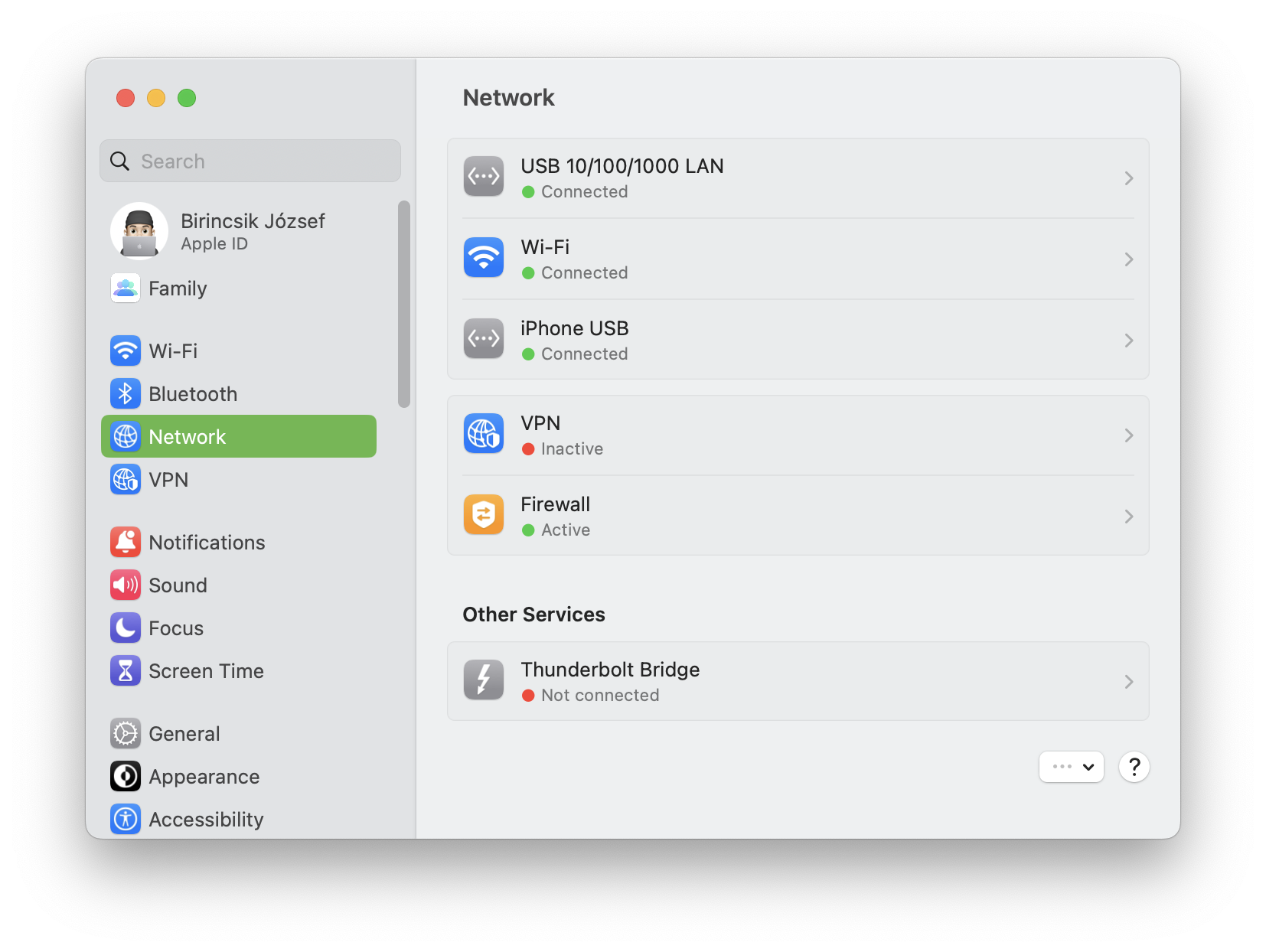Viewport: 1266px width, 952px height.
Task: Click 'Inactive' status under VPN
Action: [x=572, y=449]
